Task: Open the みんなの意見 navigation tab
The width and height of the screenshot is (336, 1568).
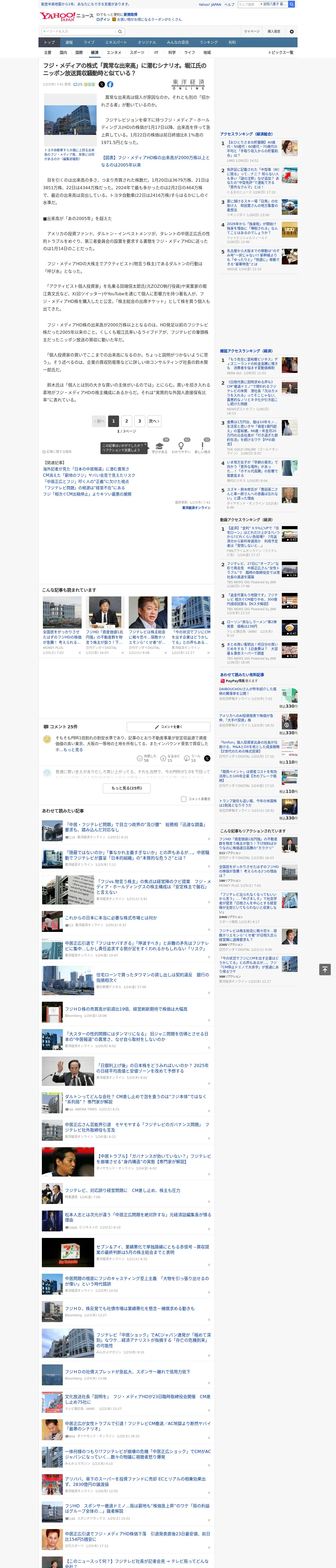Action: [177, 43]
